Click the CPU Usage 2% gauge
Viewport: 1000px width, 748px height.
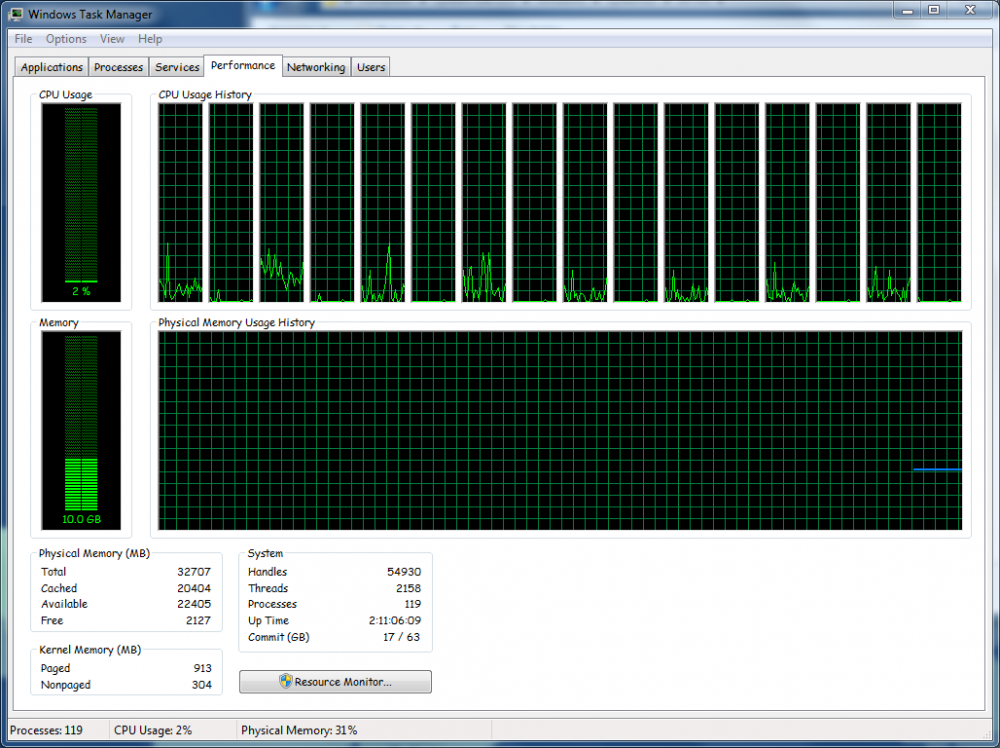click(x=81, y=202)
